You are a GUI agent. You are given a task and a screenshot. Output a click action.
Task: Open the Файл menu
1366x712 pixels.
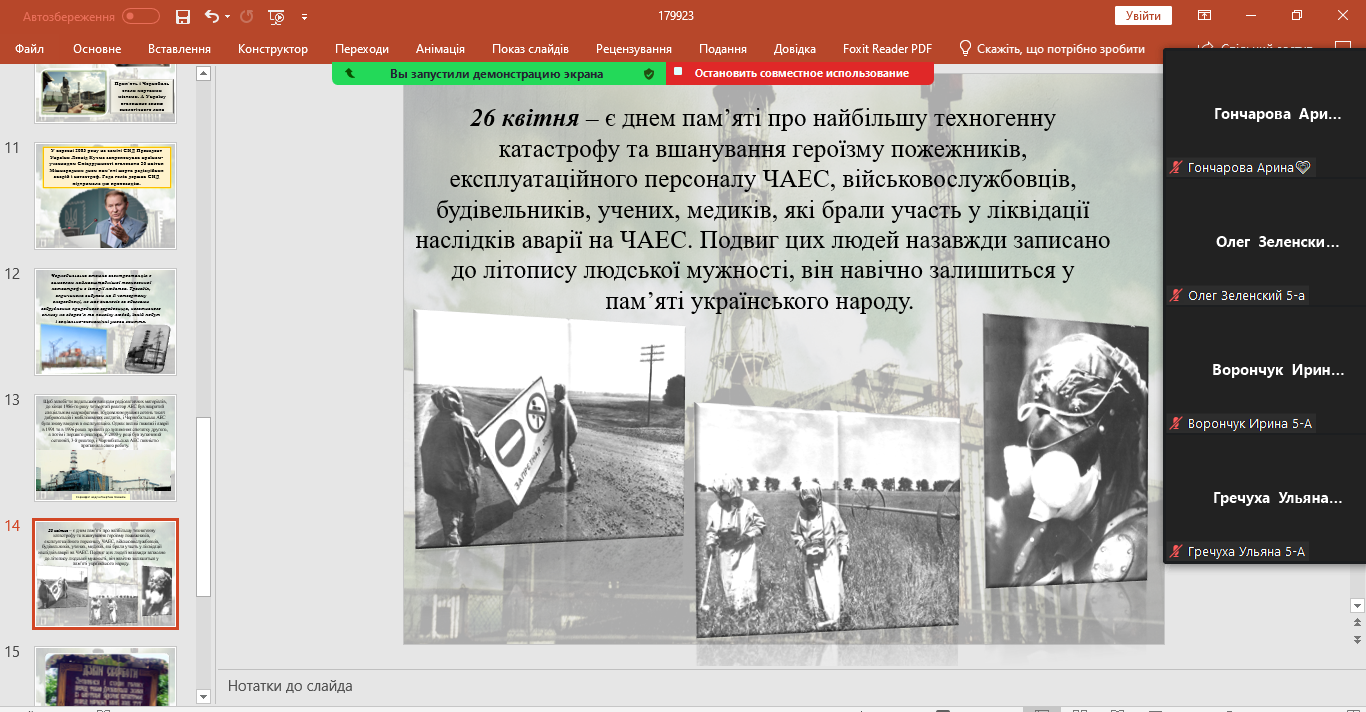[x=30, y=49]
